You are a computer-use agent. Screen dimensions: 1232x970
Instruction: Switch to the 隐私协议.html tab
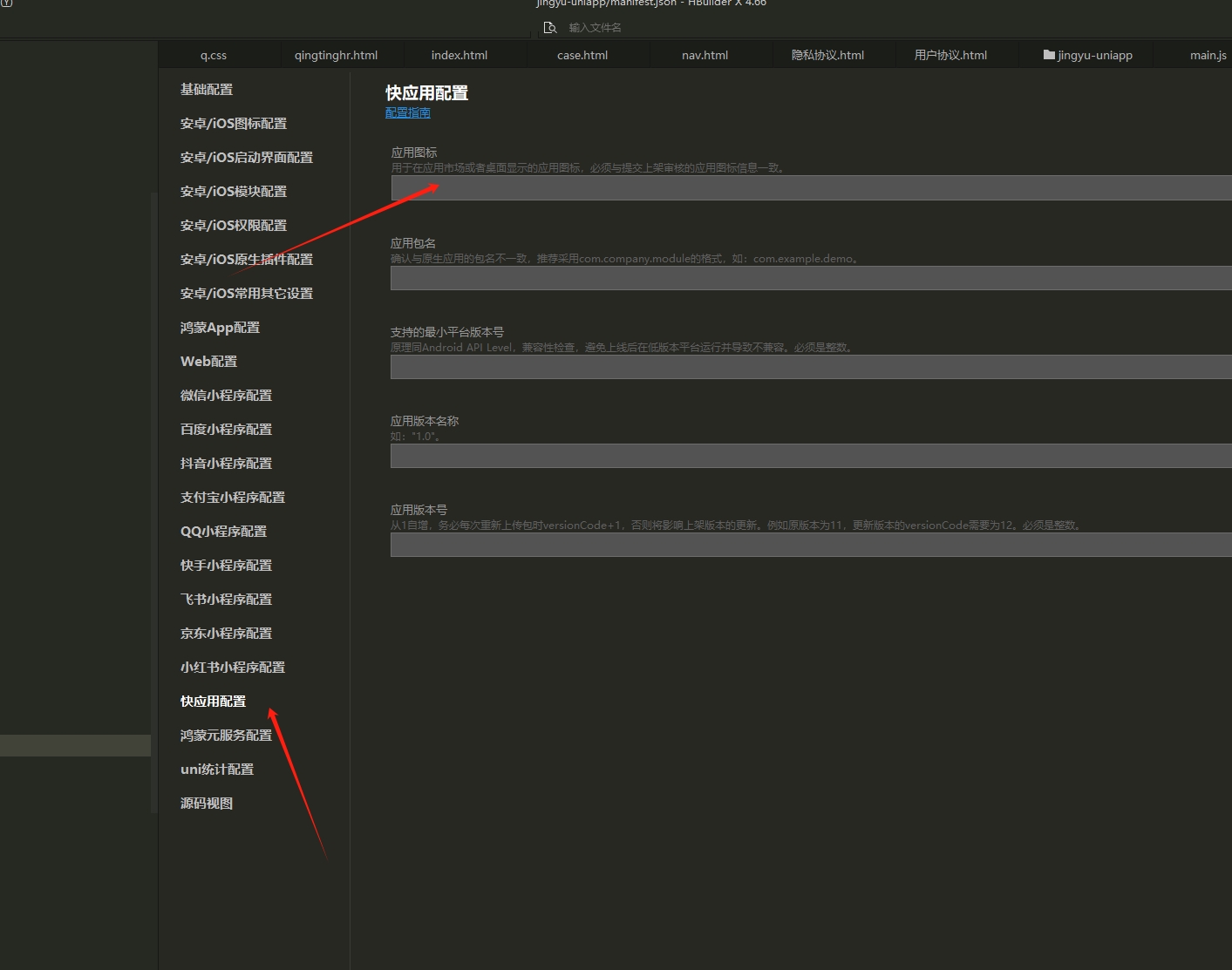pyautogui.click(x=827, y=55)
